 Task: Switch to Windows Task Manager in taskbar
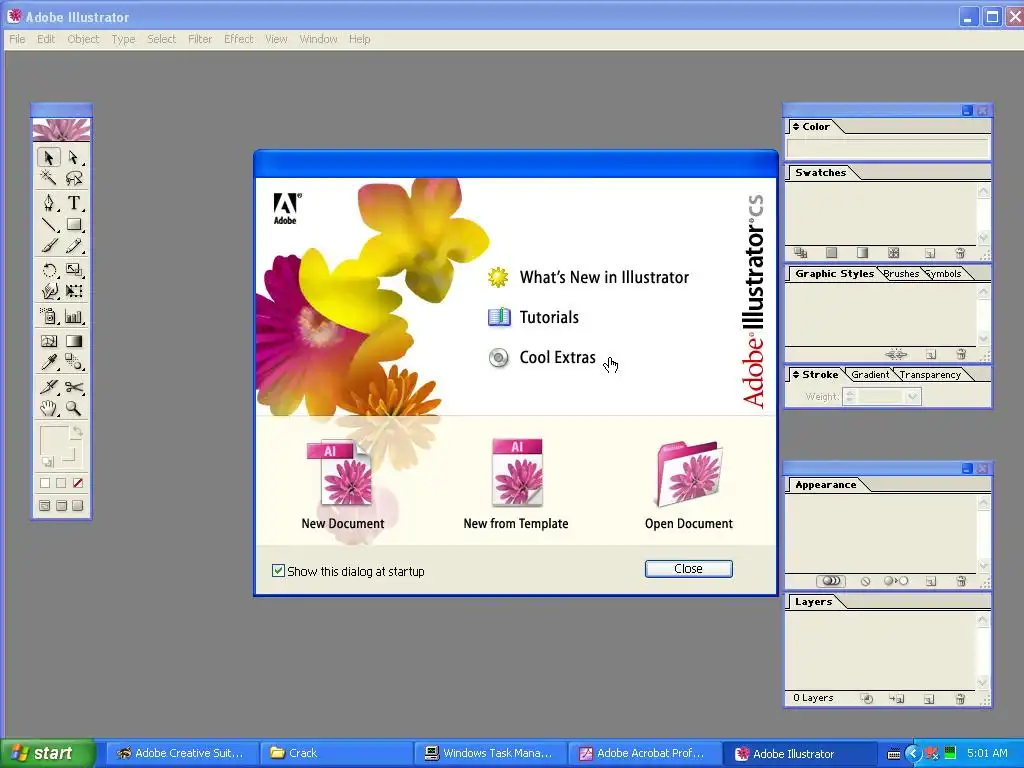pos(492,753)
